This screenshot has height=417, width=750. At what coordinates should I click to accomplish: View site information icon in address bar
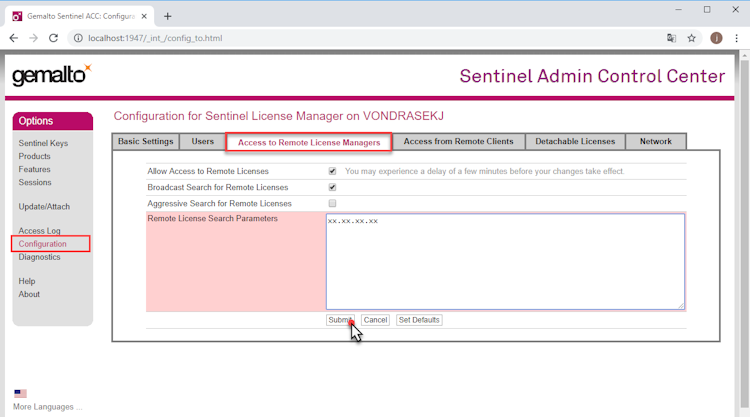(78, 38)
